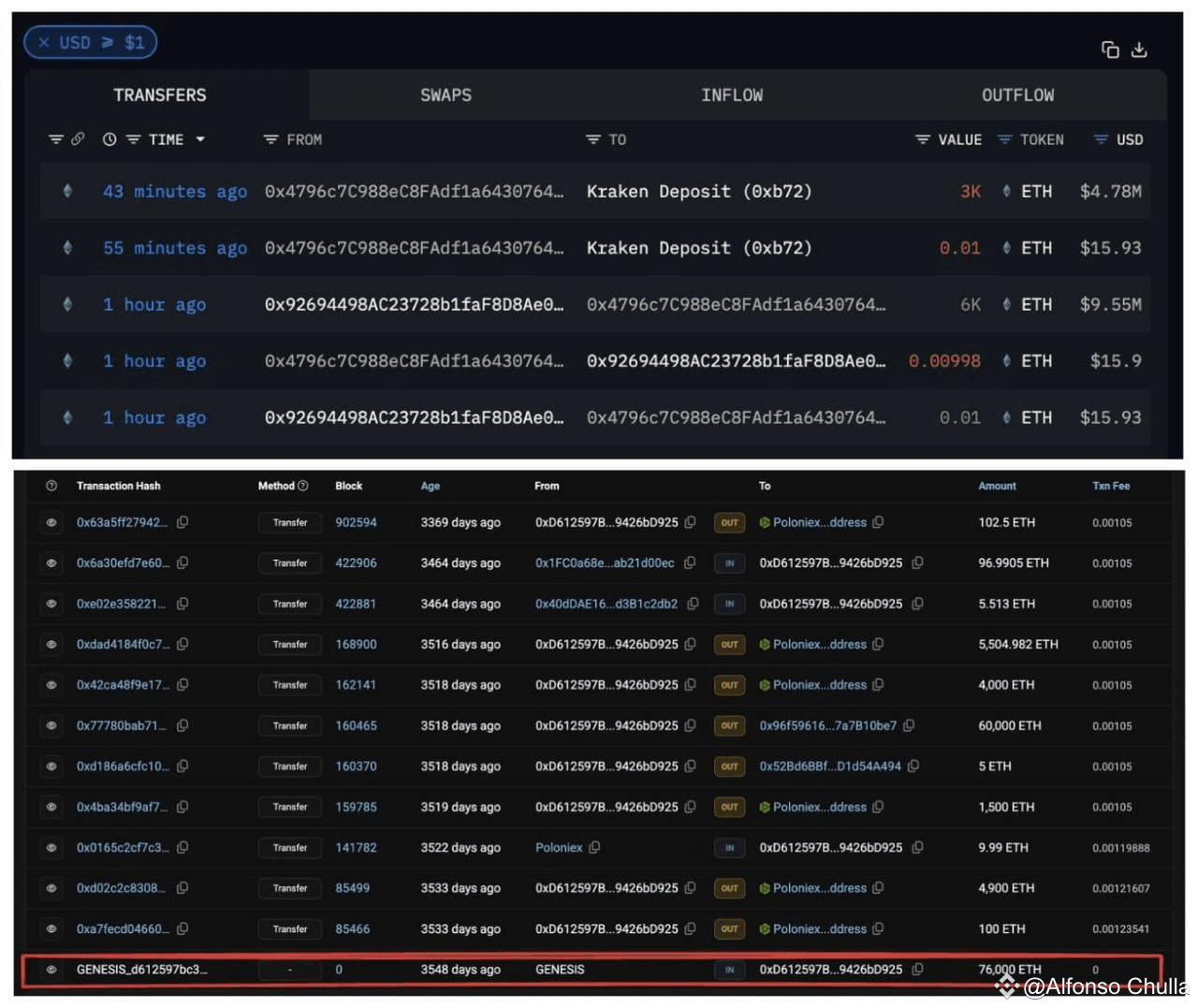Open the '43 minutes ago' transaction link
This screenshot has height=1008, width=1198.
[175, 191]
